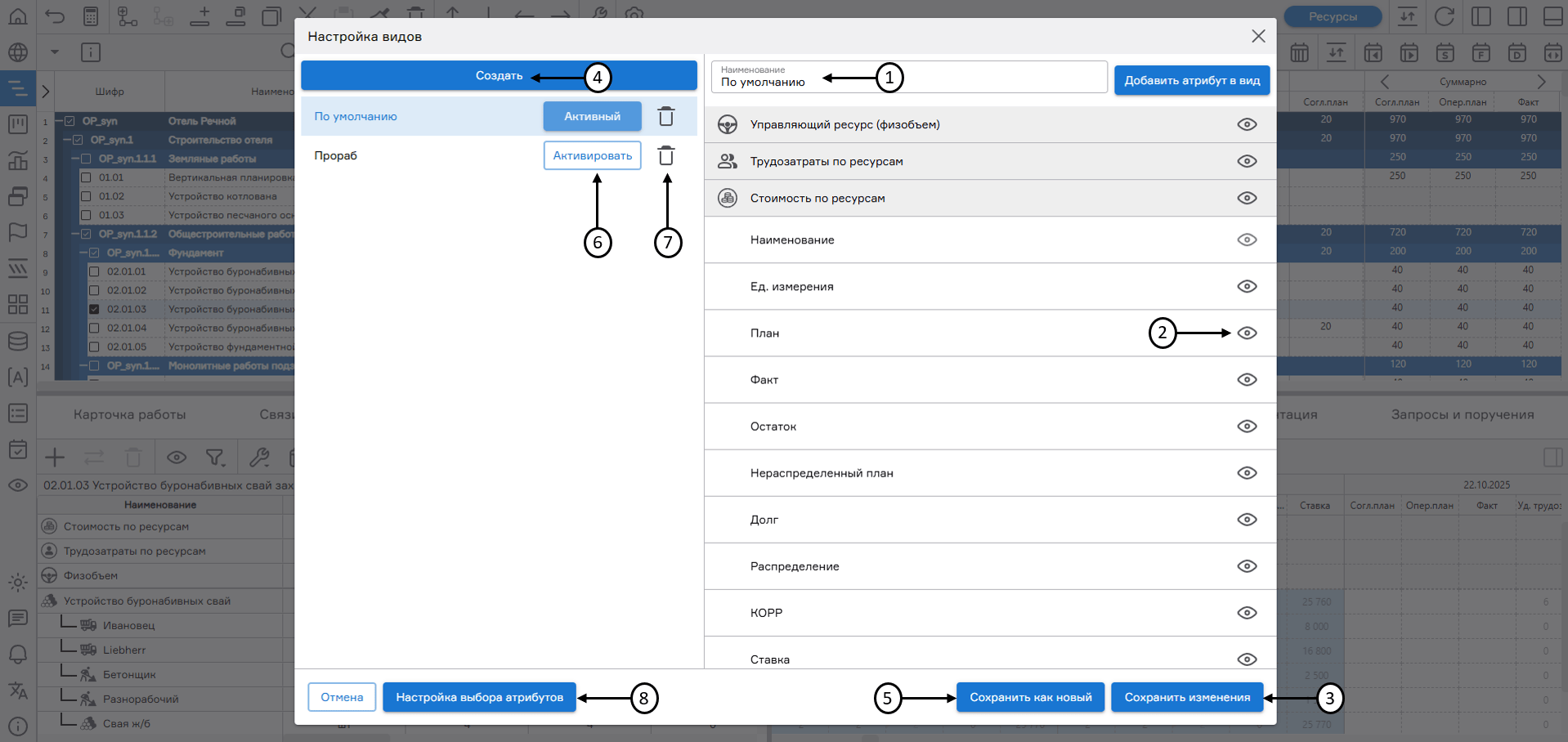Click the wrench icon in lower panel
Viewport: 1568px width, 742px height.
pyautogui.click(x=259, y=457)
